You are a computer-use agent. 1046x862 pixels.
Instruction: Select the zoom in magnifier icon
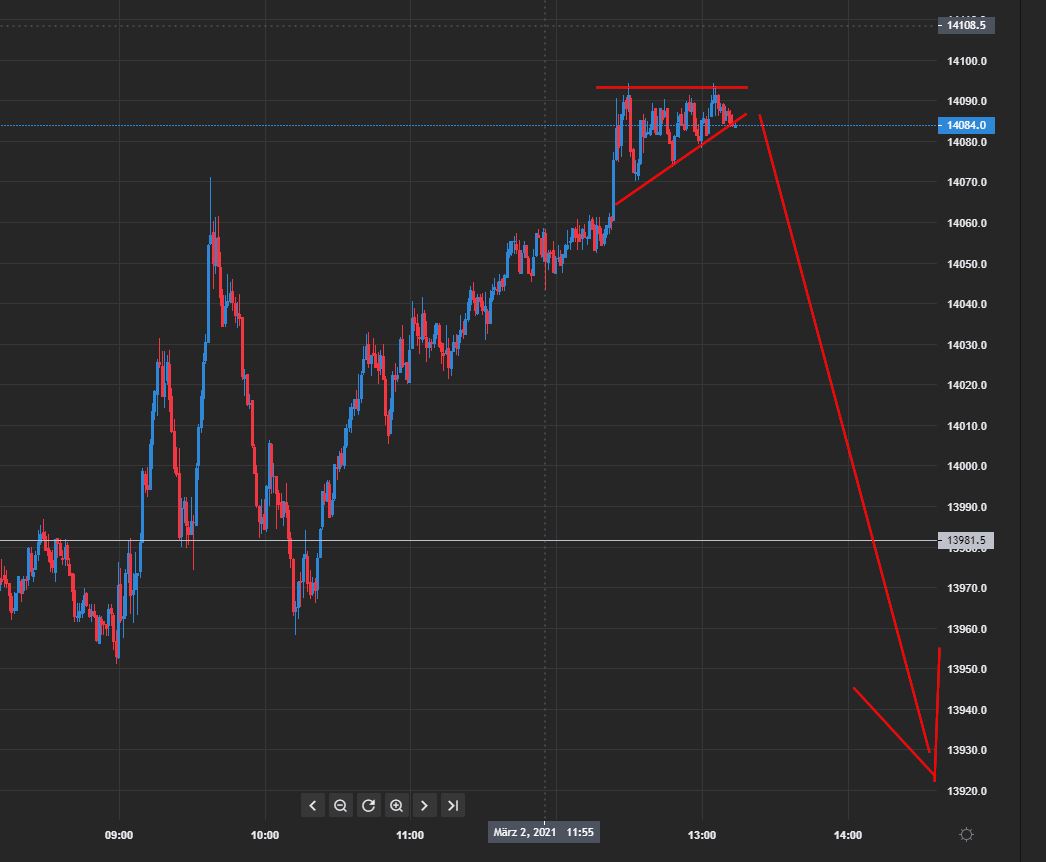click(x=396, y=805)
